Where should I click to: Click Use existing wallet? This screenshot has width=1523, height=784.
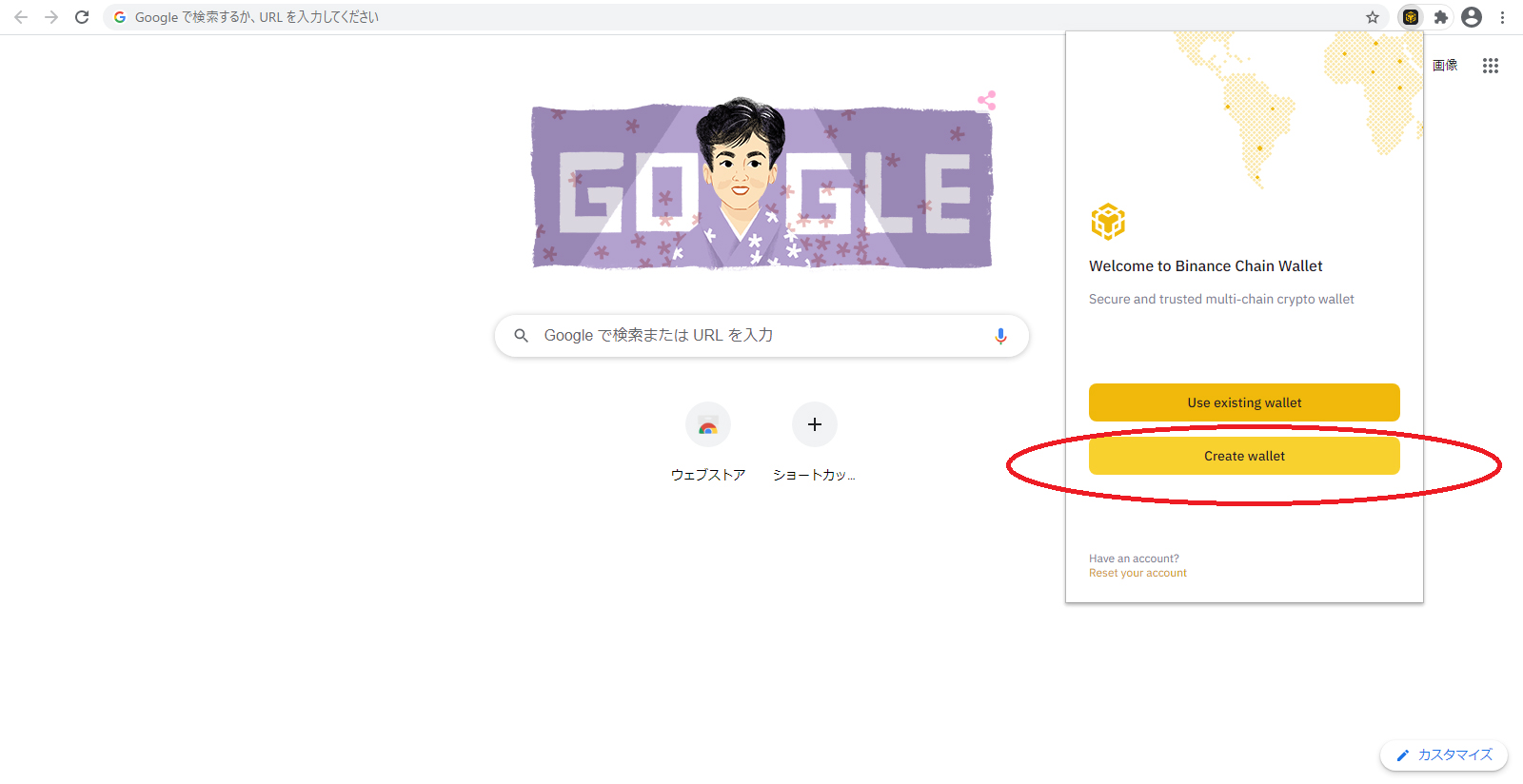[1244, 402]
